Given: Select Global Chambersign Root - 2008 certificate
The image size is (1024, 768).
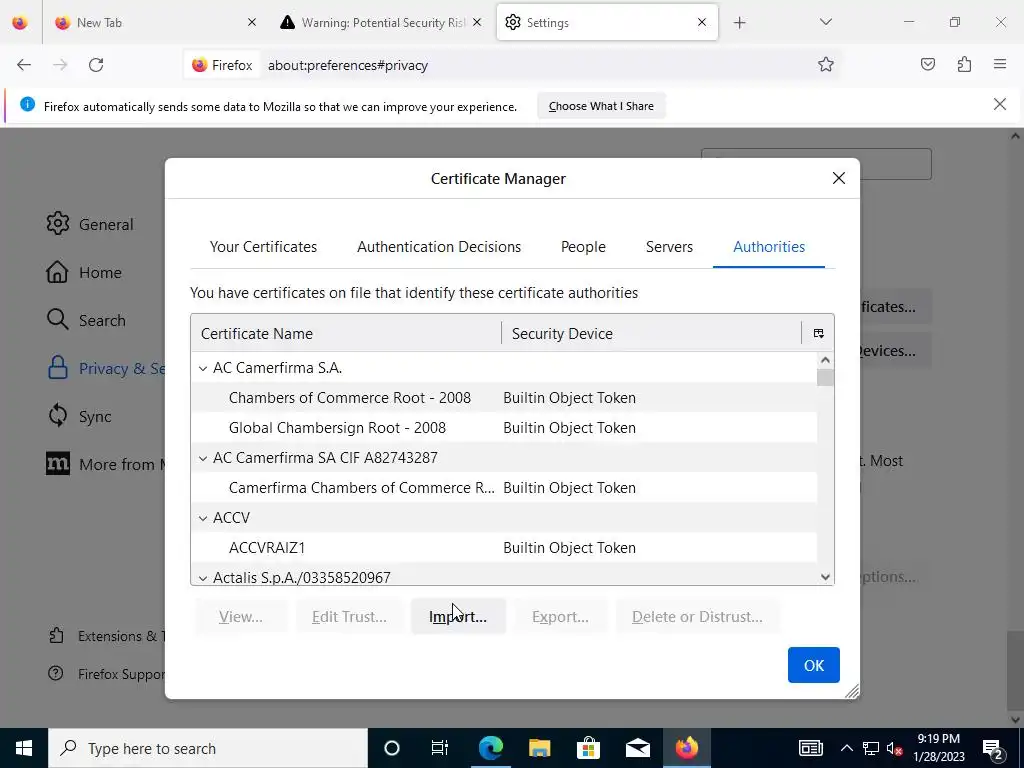Looking at the screenshot, I should 504,428.
